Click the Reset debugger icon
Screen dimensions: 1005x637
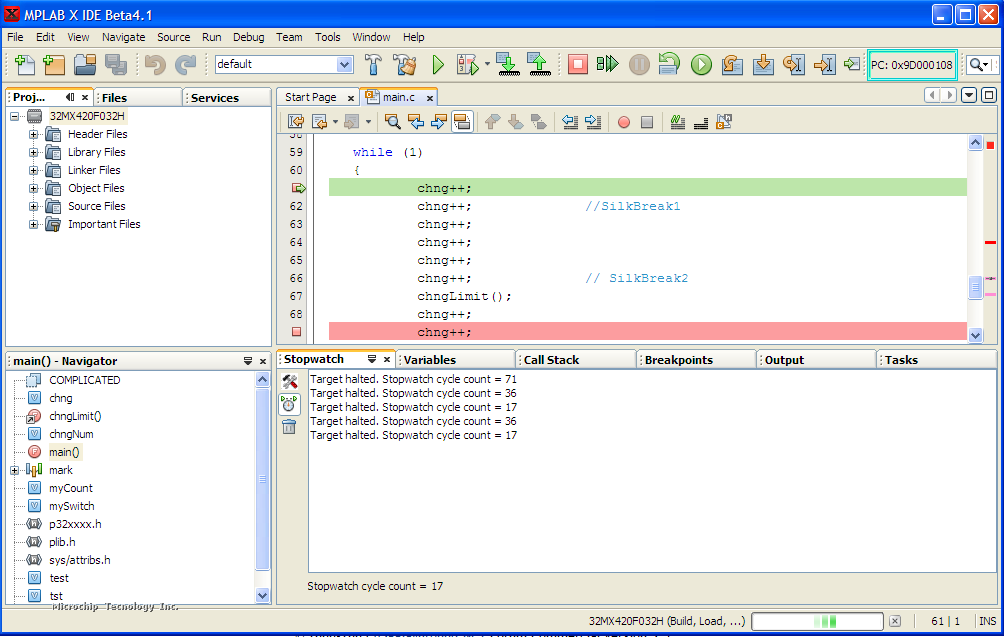[x=669, y=65]
